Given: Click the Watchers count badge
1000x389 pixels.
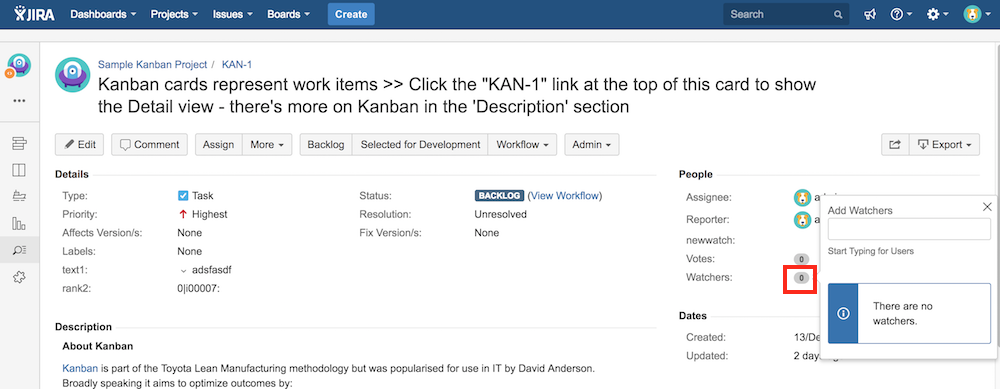Looking at the screenshot, I should 801,277.
